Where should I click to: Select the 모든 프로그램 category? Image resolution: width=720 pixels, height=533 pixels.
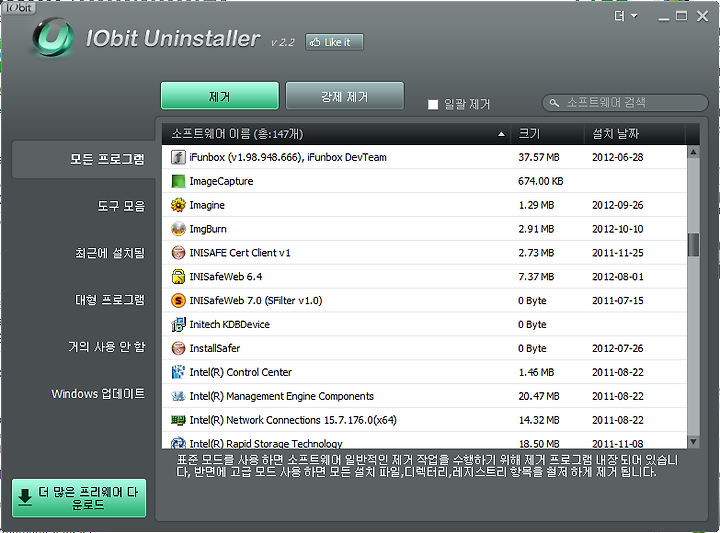click(84, 159)
